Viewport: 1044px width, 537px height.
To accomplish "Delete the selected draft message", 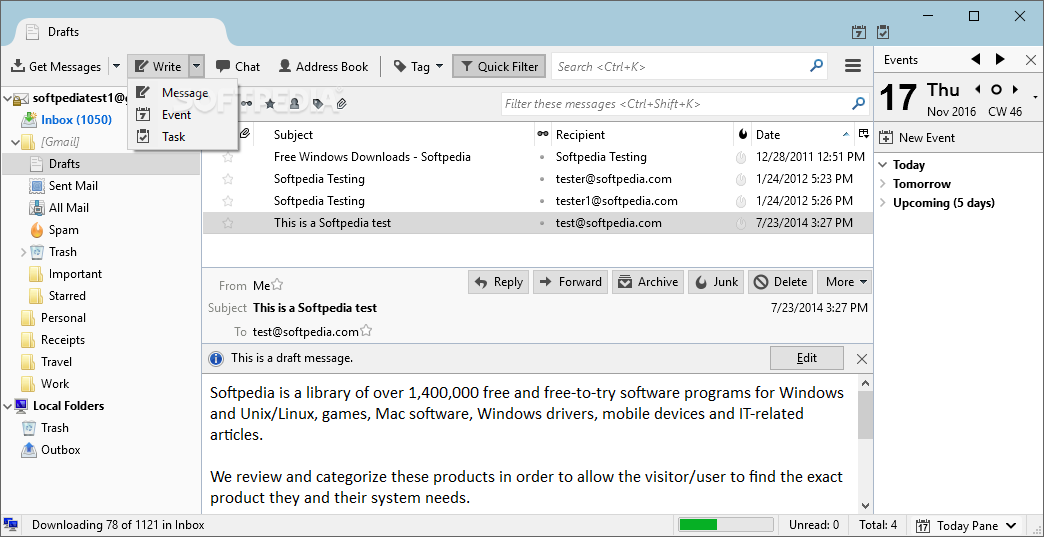I will pyautogui.click(x=780, y=282).
